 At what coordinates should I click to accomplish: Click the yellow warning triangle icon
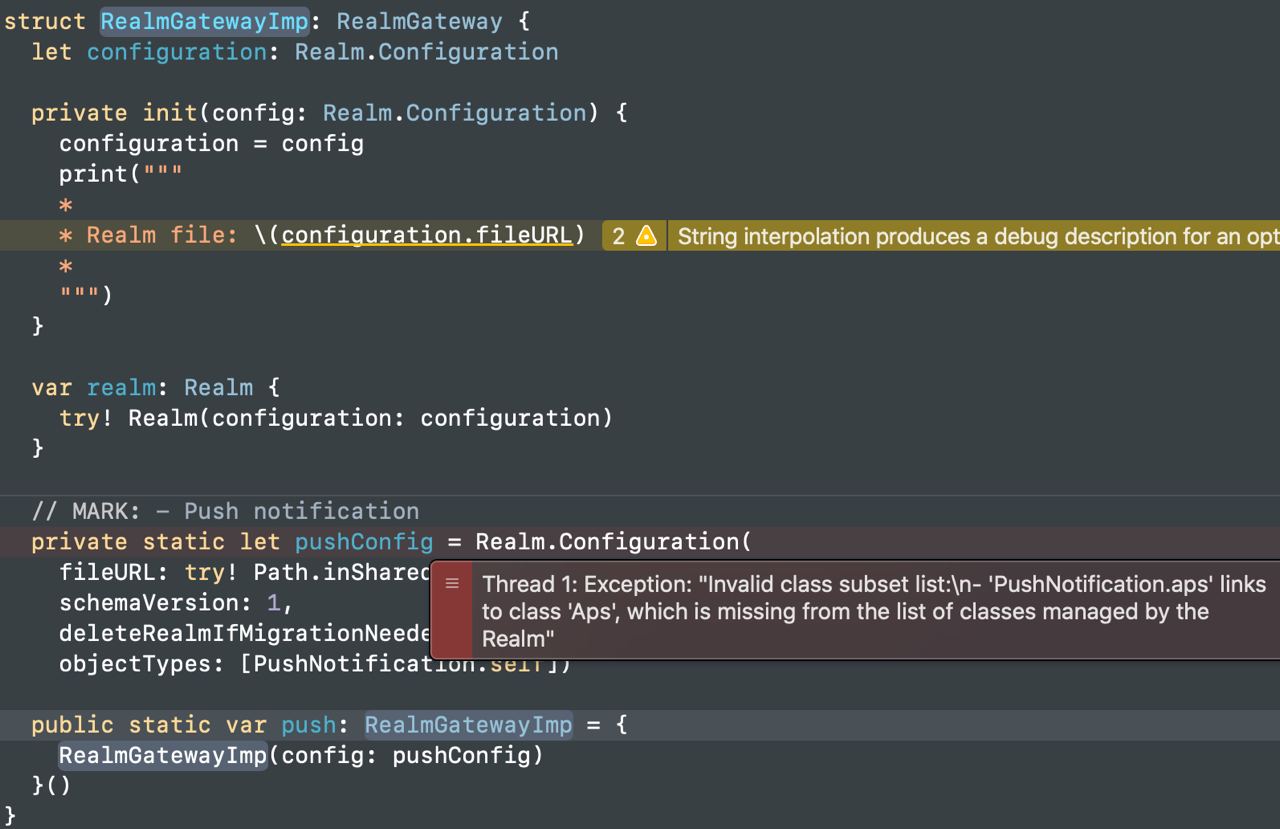click(x=646, y=236)
